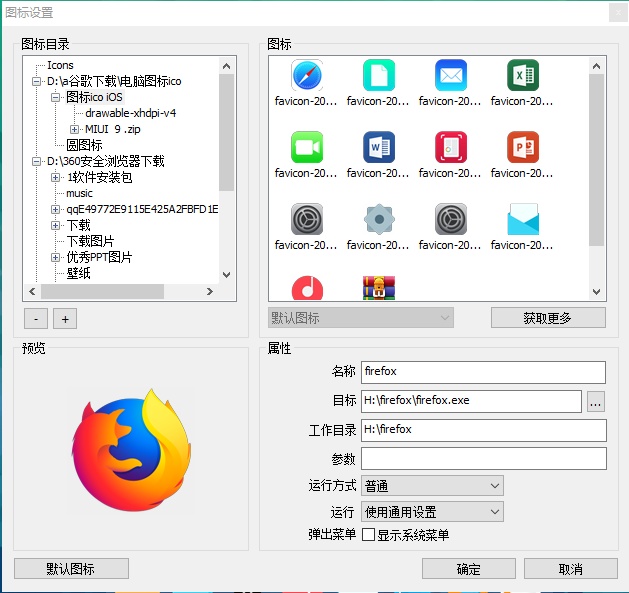629x593 pixels.
Task: Select the second gray iOS Settings gear icon
Action: [451, 219]
